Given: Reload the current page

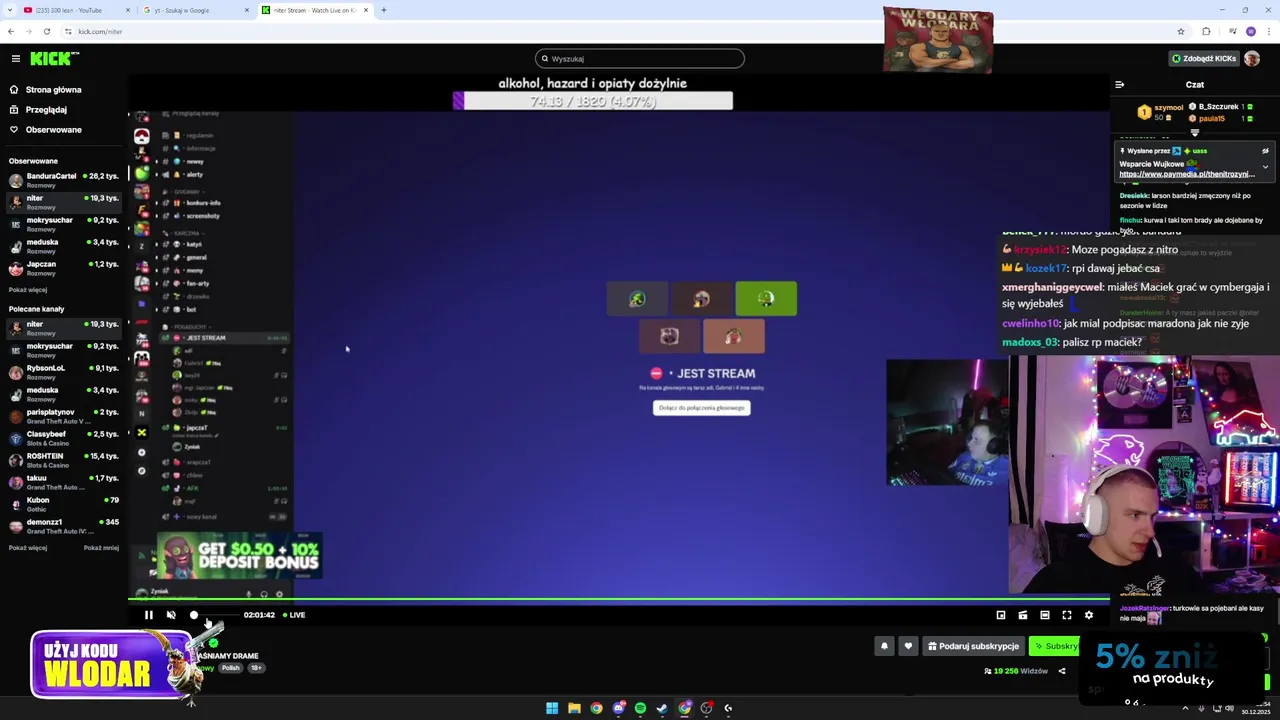Looking at the screenshot, I should [46, 31].
